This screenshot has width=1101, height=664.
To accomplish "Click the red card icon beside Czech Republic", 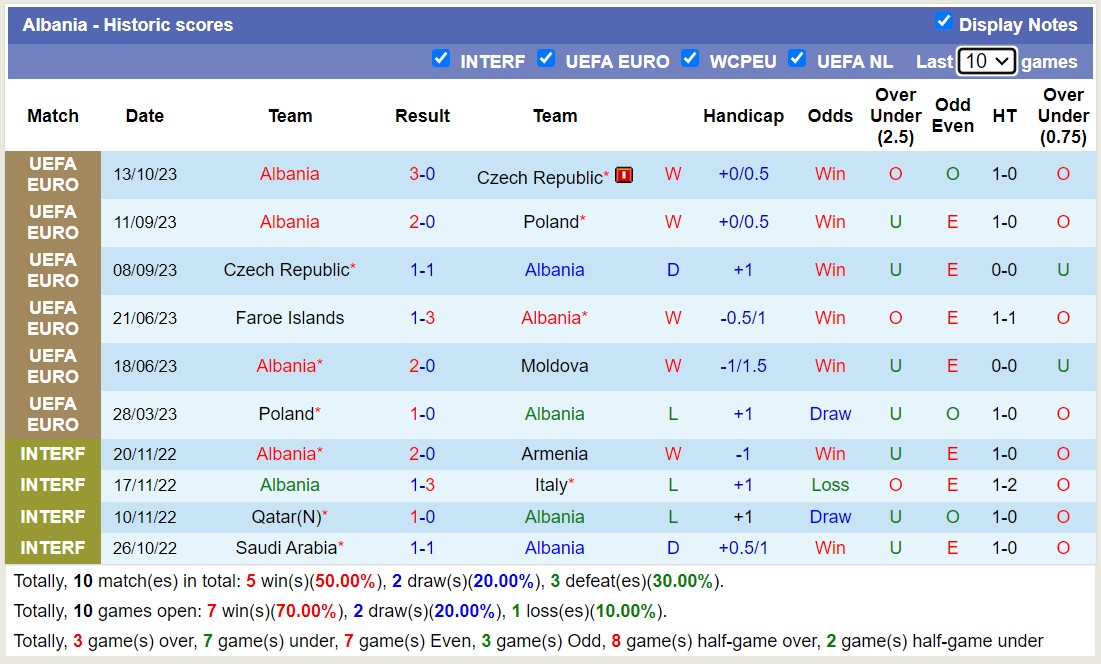I will click(x=624, y=175).
